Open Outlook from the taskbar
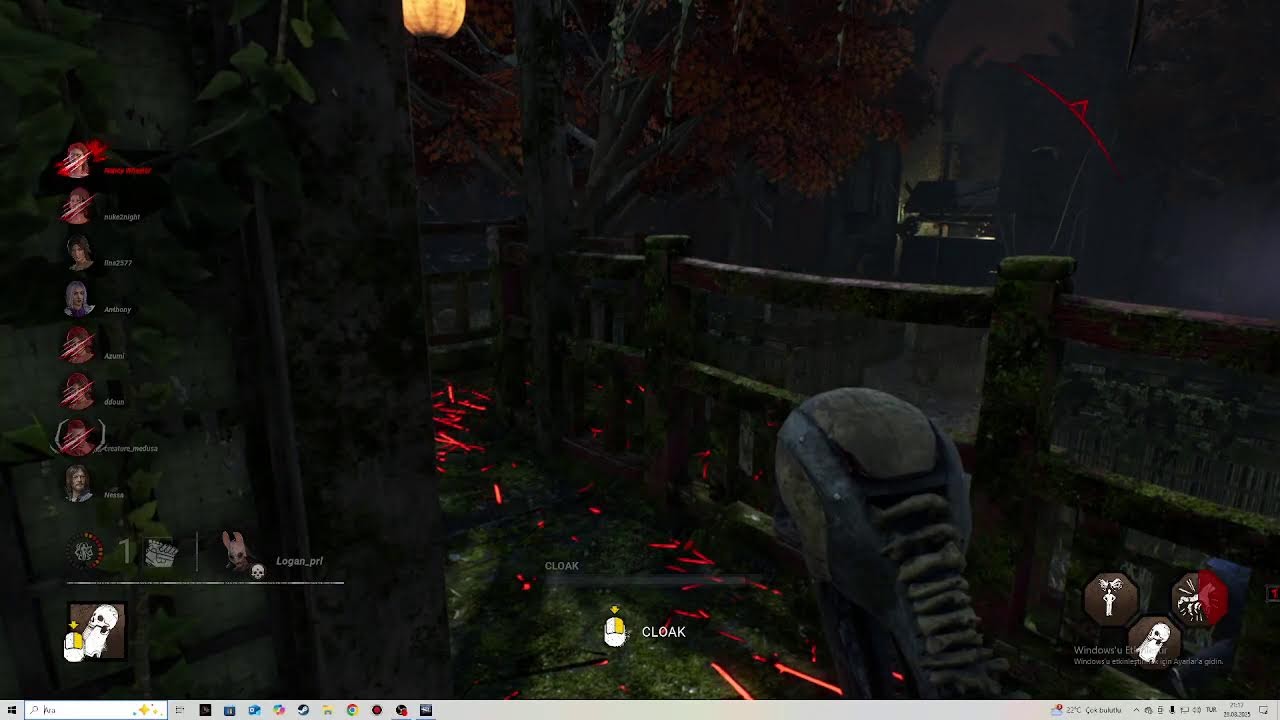 pyautogui.click(x=254, y=710)
